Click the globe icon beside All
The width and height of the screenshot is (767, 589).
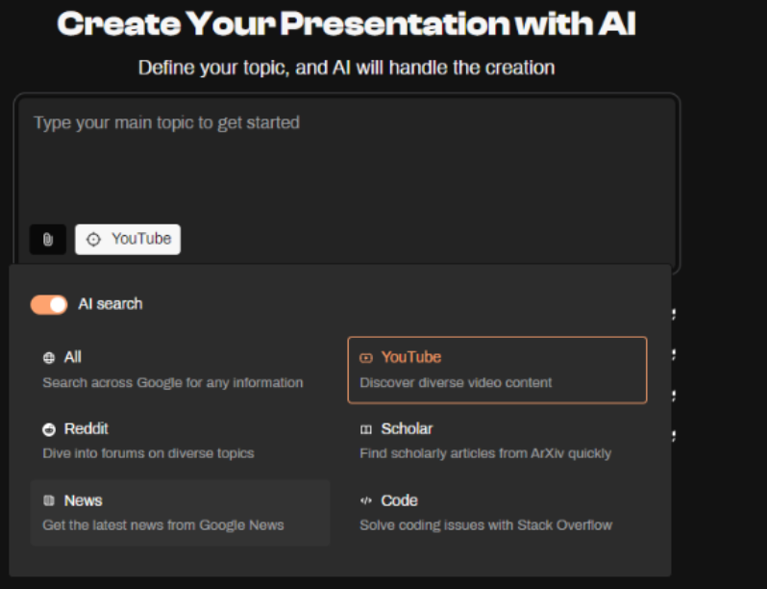click(49, 358)
